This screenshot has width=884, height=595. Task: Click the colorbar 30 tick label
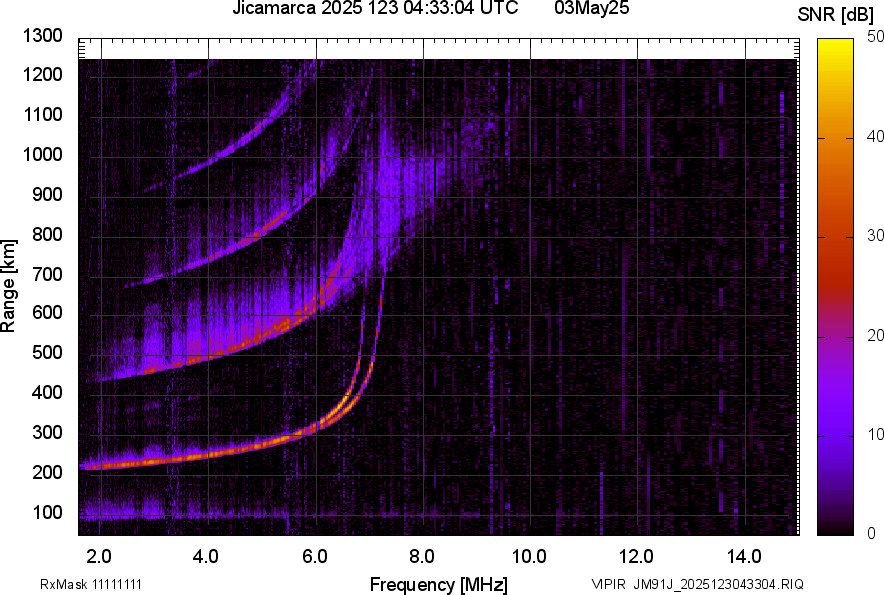pos(875,236)
